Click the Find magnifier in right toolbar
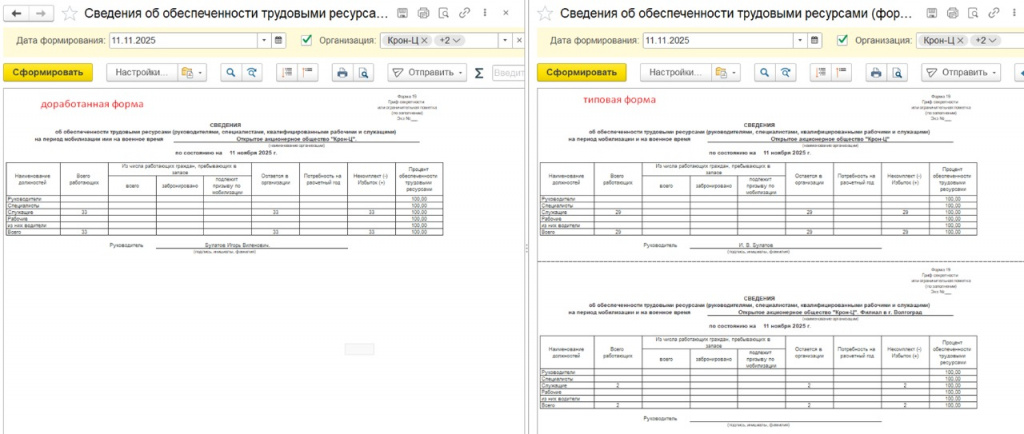The width and height of the screenshot is (1024, 434). coord(765,72)
